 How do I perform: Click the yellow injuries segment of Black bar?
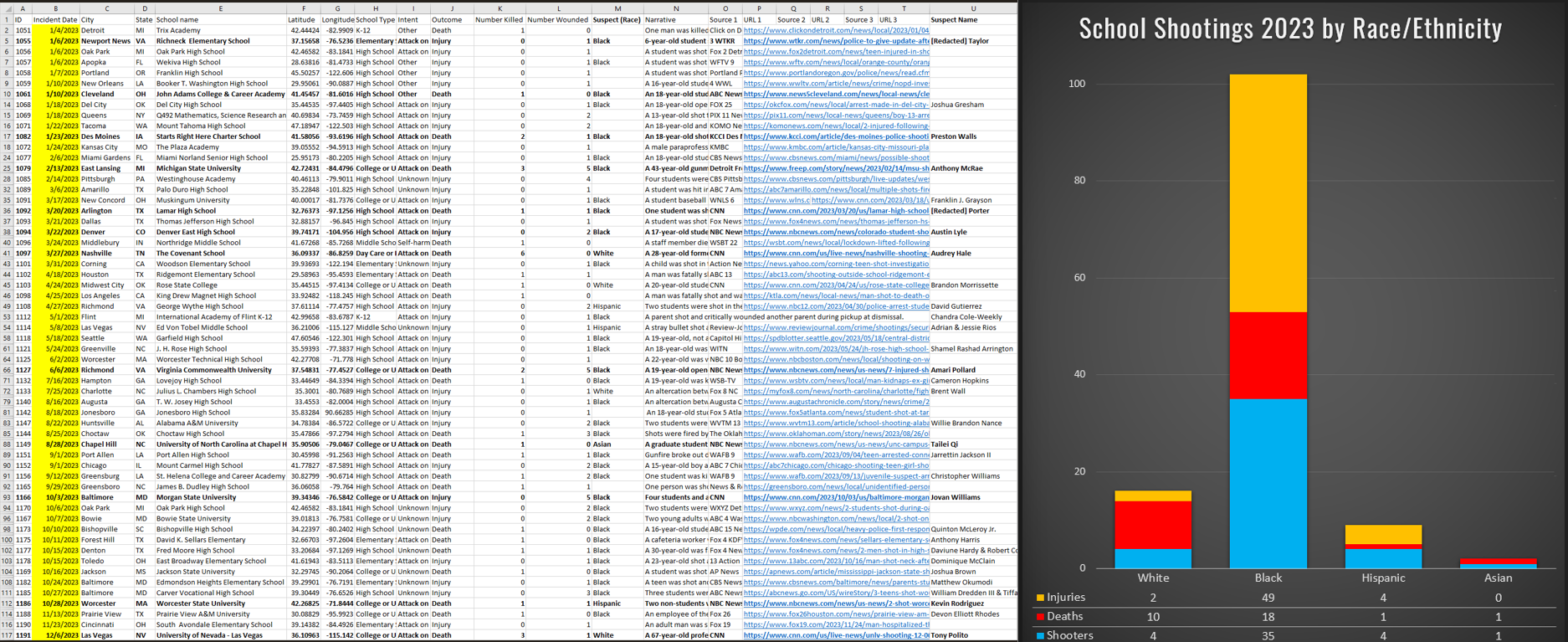pos(1268,193)
